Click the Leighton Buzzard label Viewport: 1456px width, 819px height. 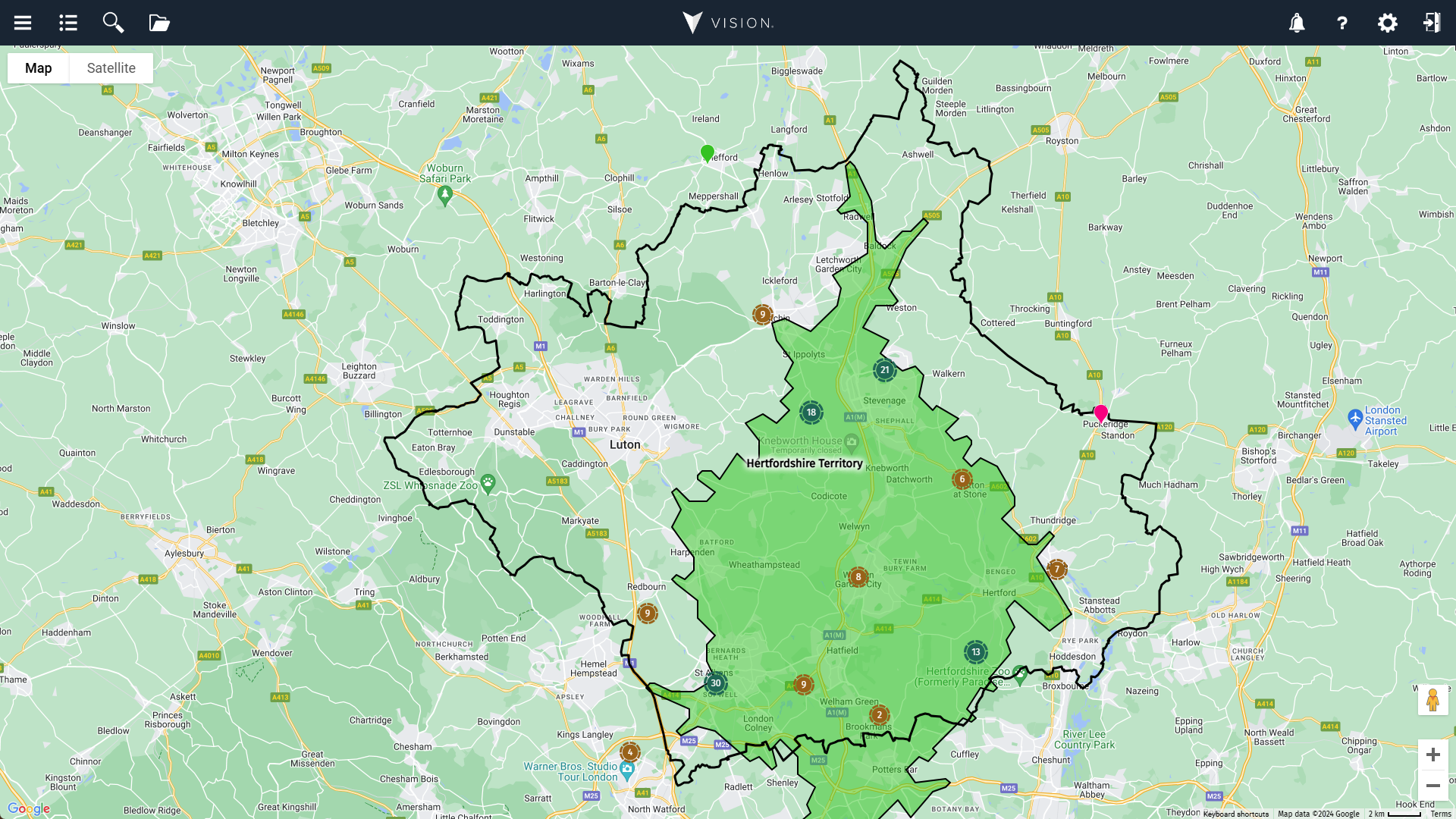[x=359, y=371]
